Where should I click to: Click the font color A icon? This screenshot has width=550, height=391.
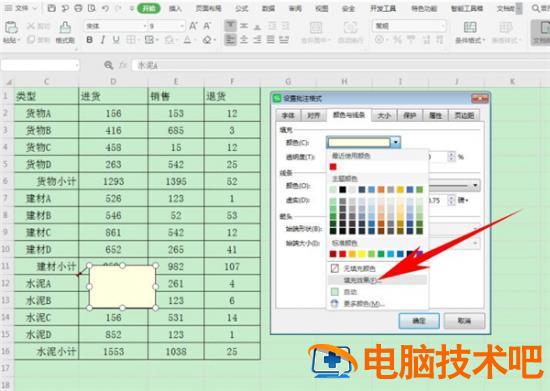[188, 40]
